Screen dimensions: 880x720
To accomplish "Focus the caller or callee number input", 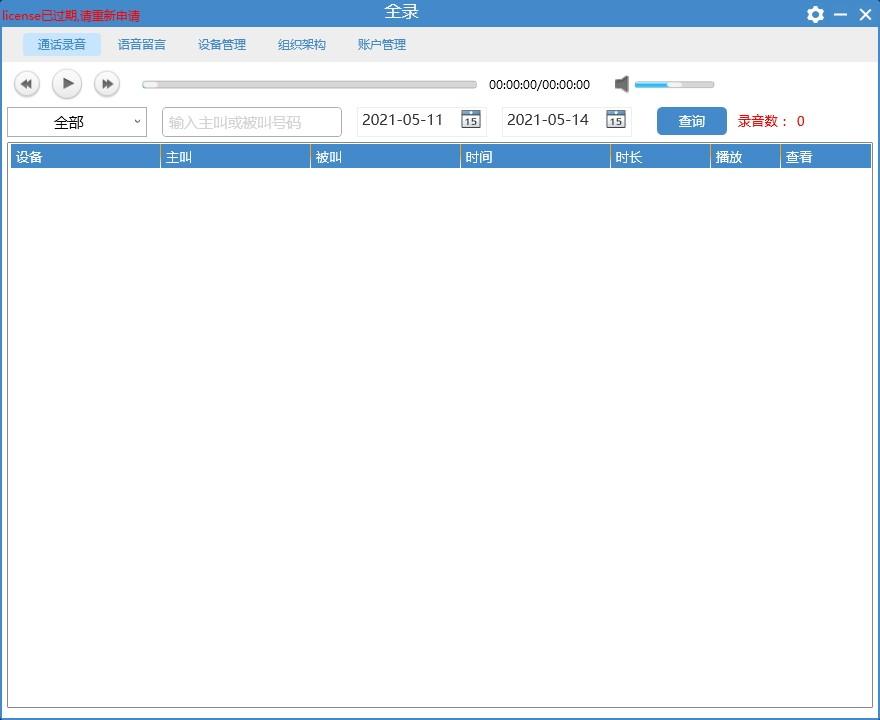I will [251, 122].
